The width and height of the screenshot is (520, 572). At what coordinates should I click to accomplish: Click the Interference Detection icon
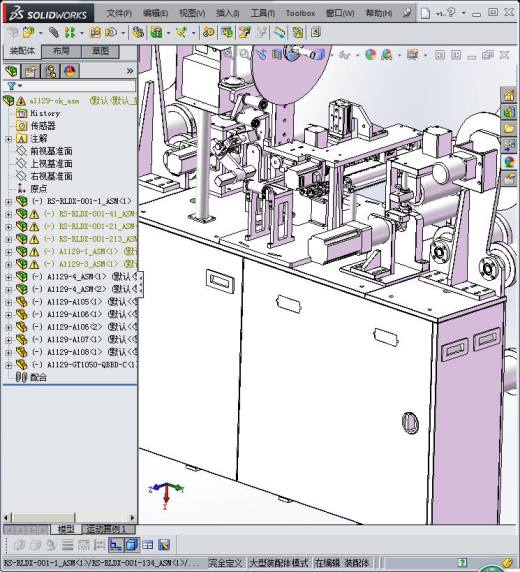tap(280, 32)
